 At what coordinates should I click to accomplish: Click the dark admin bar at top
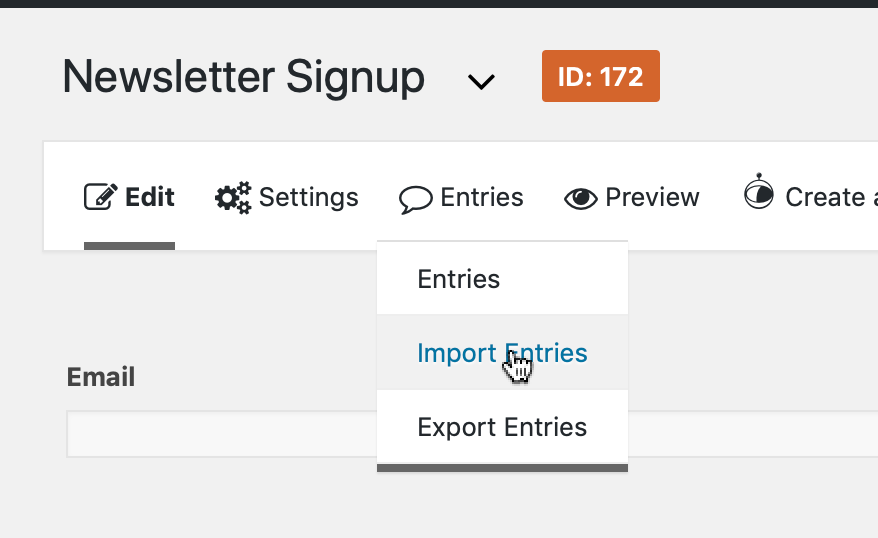(x=439, y=3)
